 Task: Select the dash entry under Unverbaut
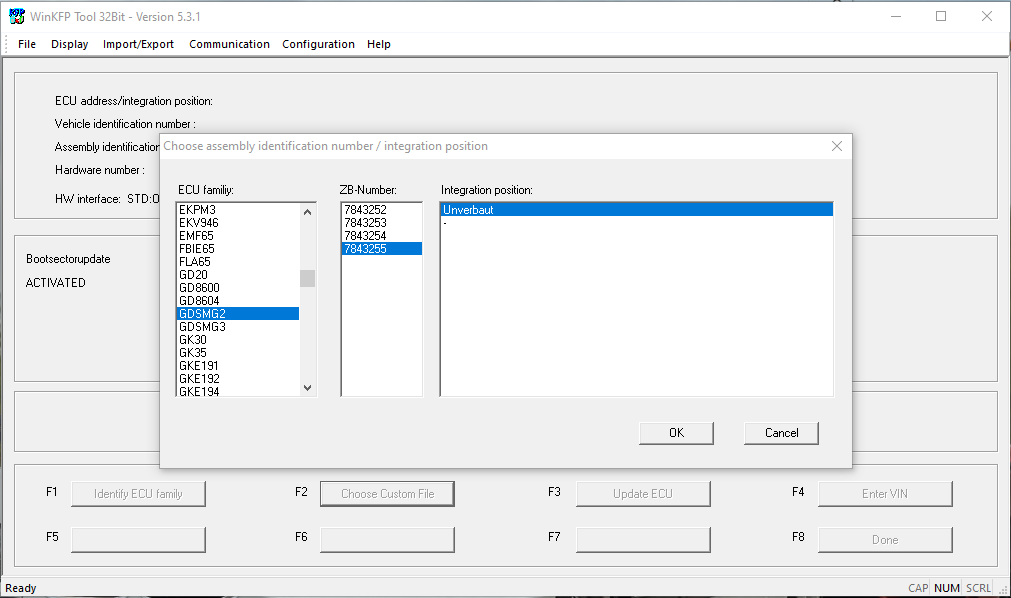pyautogui.click(x=636, y=223)
